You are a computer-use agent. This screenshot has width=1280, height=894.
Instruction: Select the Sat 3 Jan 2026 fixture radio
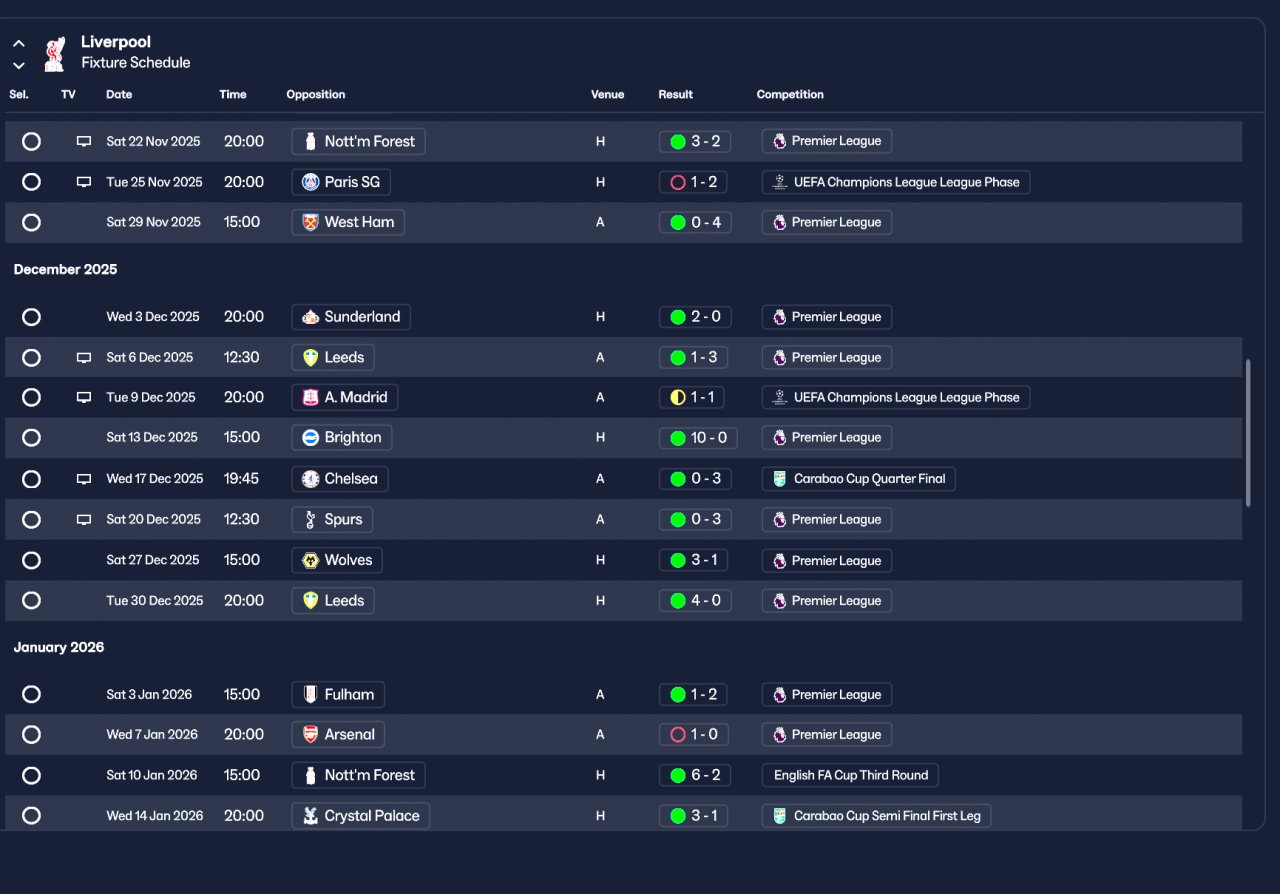(x=31, y=694)
